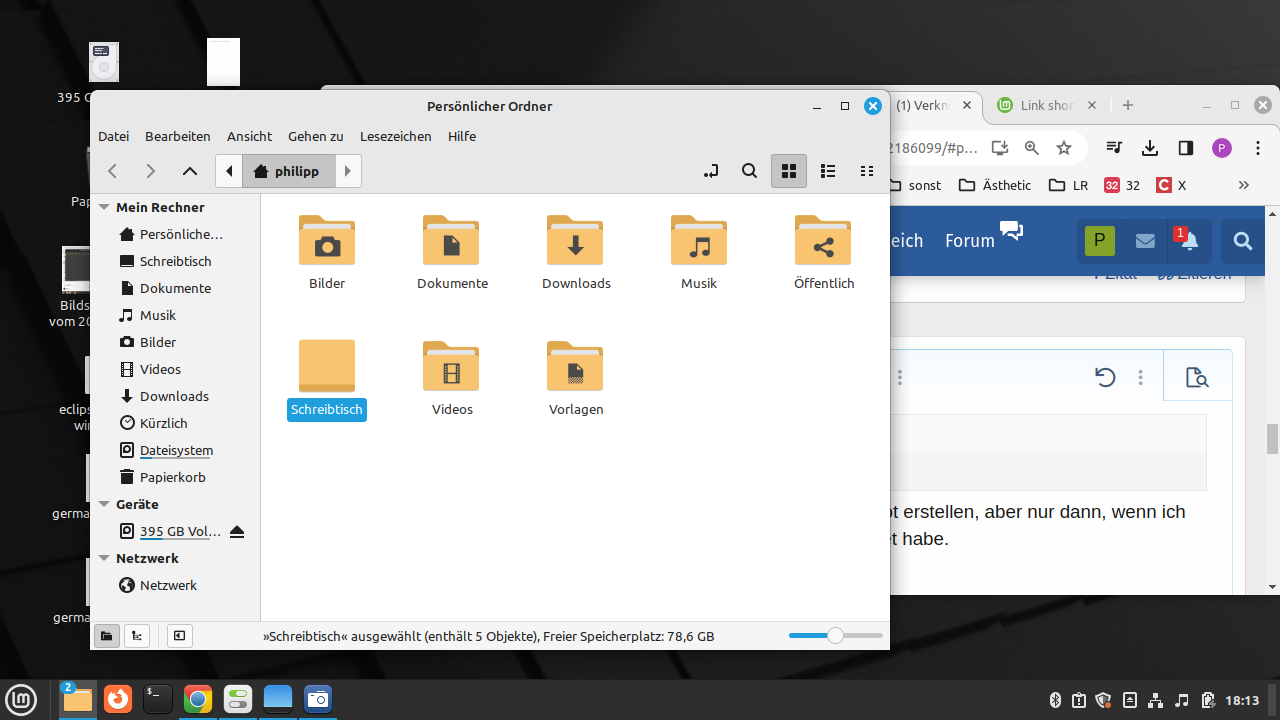This screenshot has width=1280, height=720.
Task: Click path bar left scroll arrow
Action: pyautogui.click(x=229, y=171)
